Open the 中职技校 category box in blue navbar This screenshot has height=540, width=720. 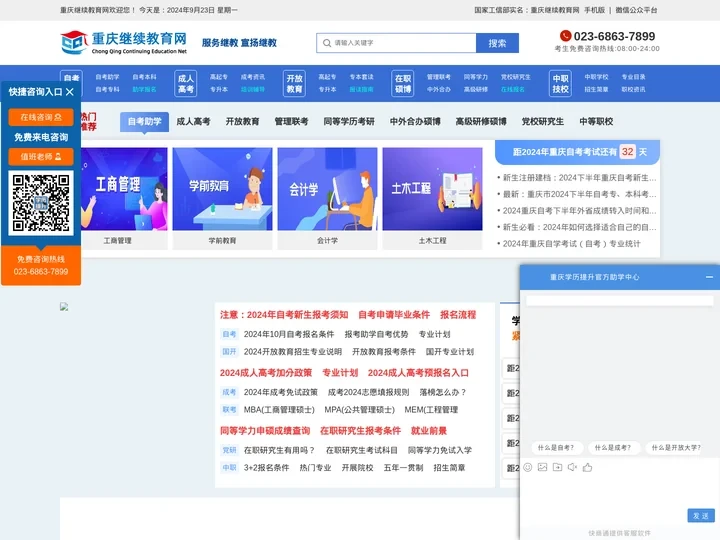tap(560, 84)
